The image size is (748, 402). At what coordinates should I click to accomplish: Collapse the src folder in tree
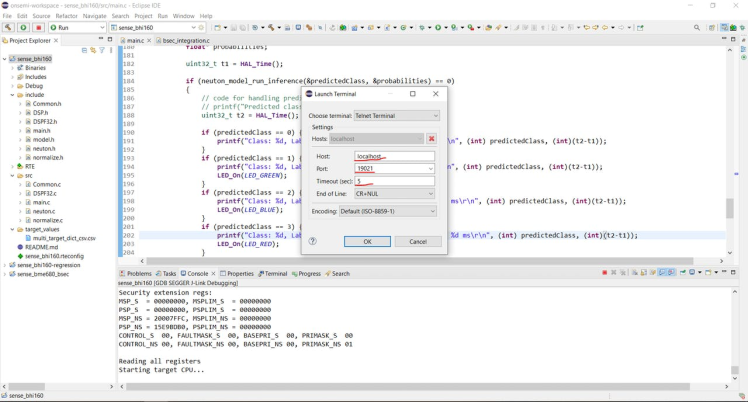13,175
